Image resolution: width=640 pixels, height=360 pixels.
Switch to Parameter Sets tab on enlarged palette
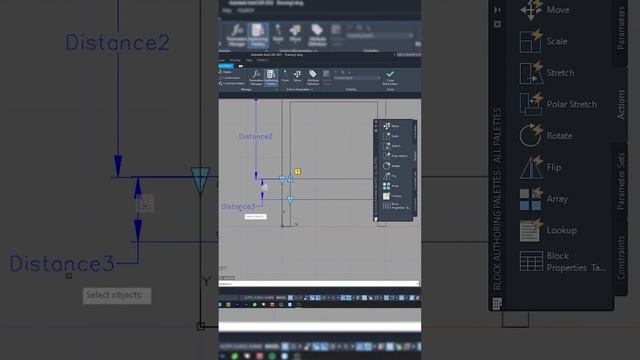pos(621,182)
